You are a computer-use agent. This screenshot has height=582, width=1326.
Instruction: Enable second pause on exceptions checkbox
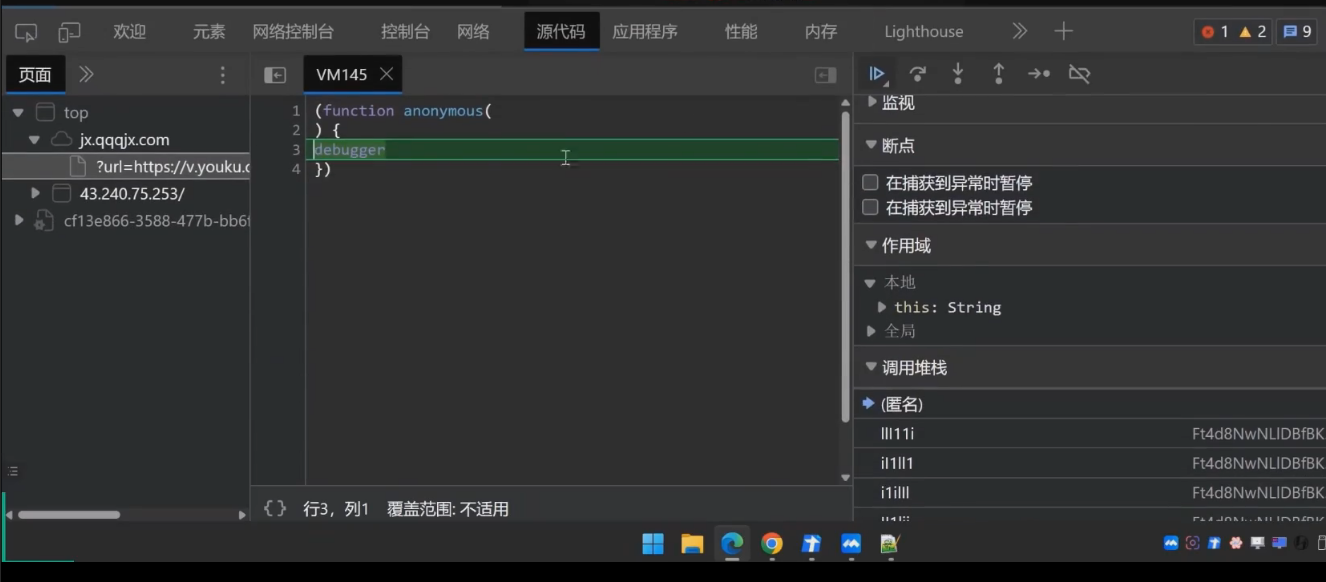coord(870,208)
